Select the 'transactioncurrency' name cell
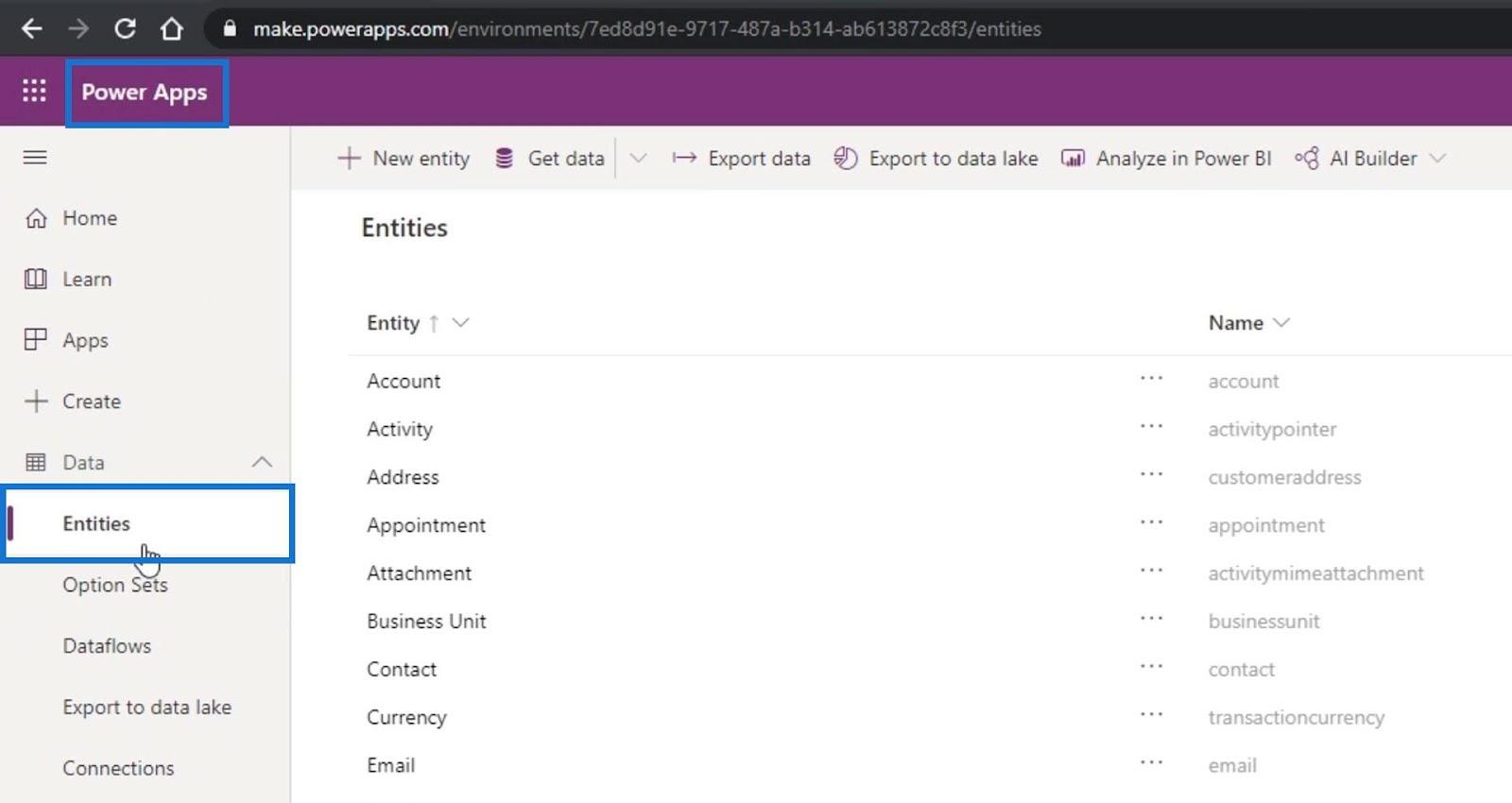 (x=1296, y=717)
